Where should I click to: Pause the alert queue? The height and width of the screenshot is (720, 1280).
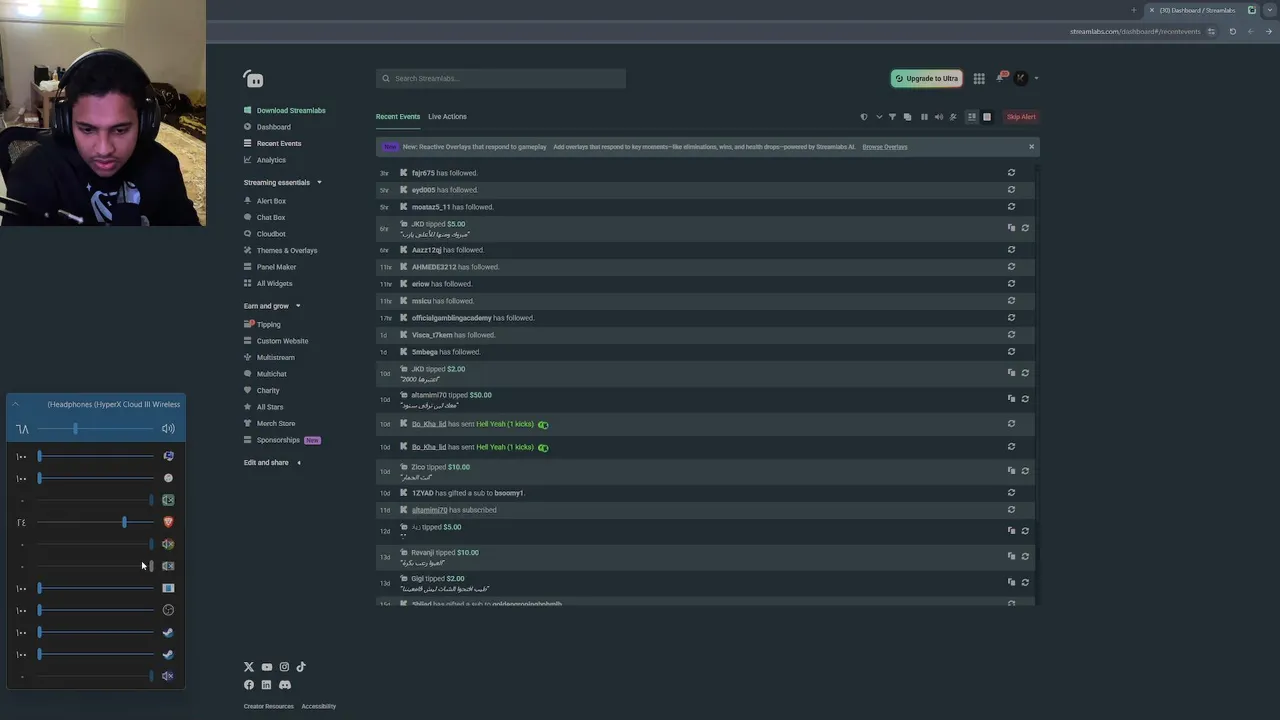point(924,117)
